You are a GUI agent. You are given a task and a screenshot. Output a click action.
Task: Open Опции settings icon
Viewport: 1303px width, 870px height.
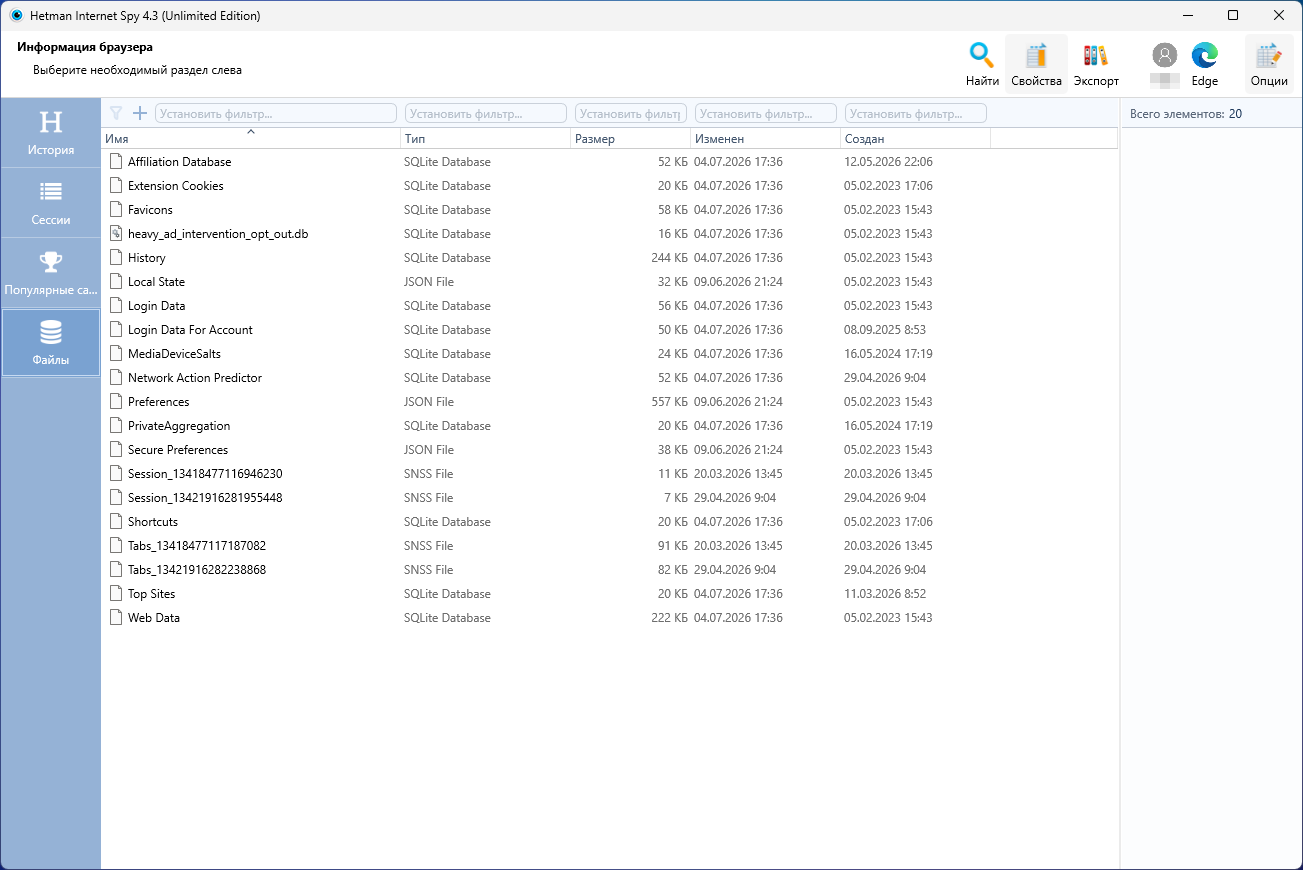[1269, 64]
